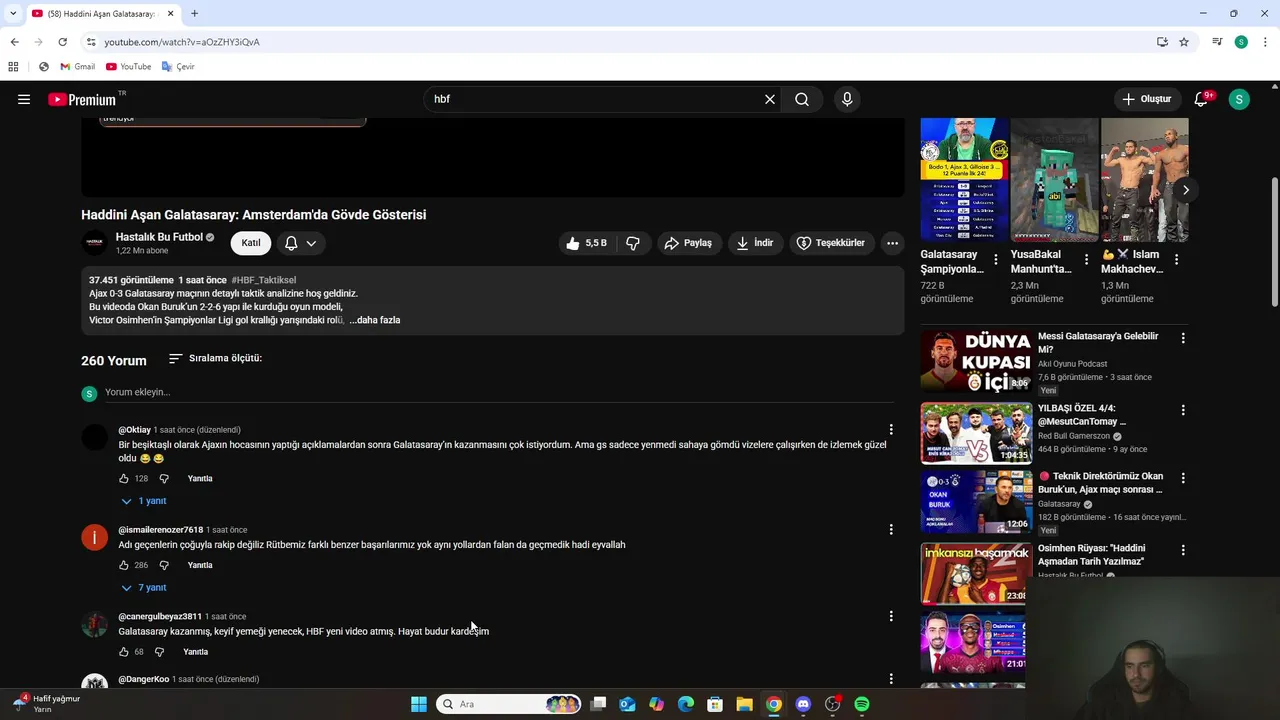The height and width of the screenshot is (720, 1280).
Task: Open options menu for @canergulbeyaz3811 comment
Action: [891, 617]
